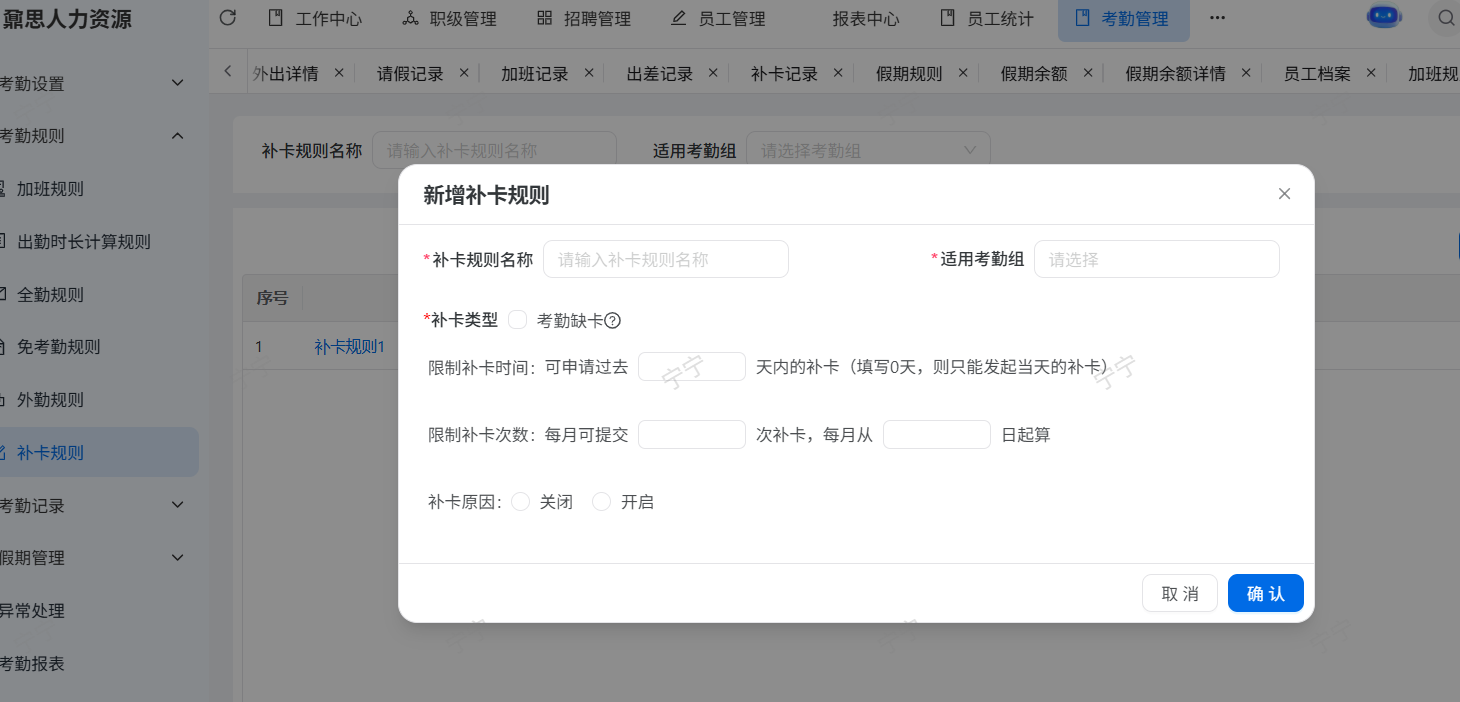Image resolution: width=1460 pixels, height=702 pixels.
Task: Click help icon beside 考勤缺卡
Action: point(613,321)
